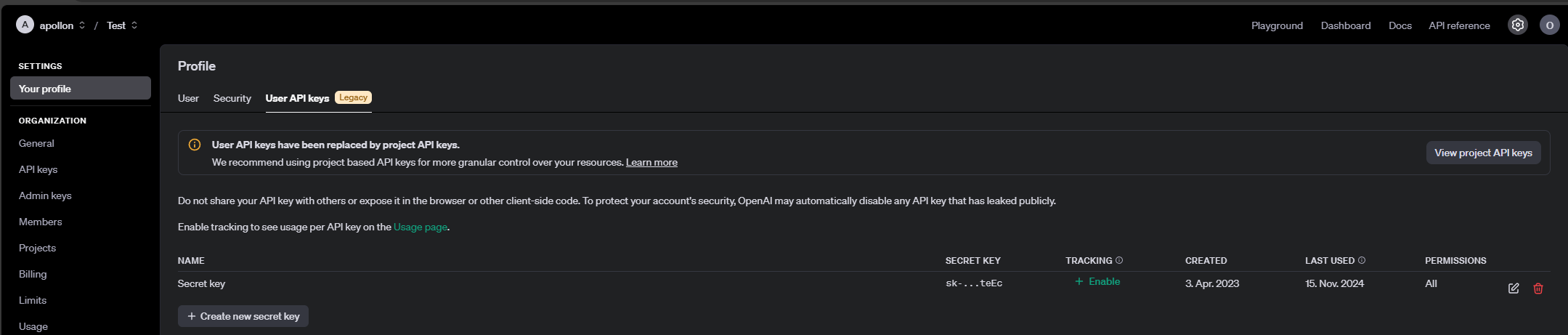Open Admin keys in the sidebar

coord(45,195)
